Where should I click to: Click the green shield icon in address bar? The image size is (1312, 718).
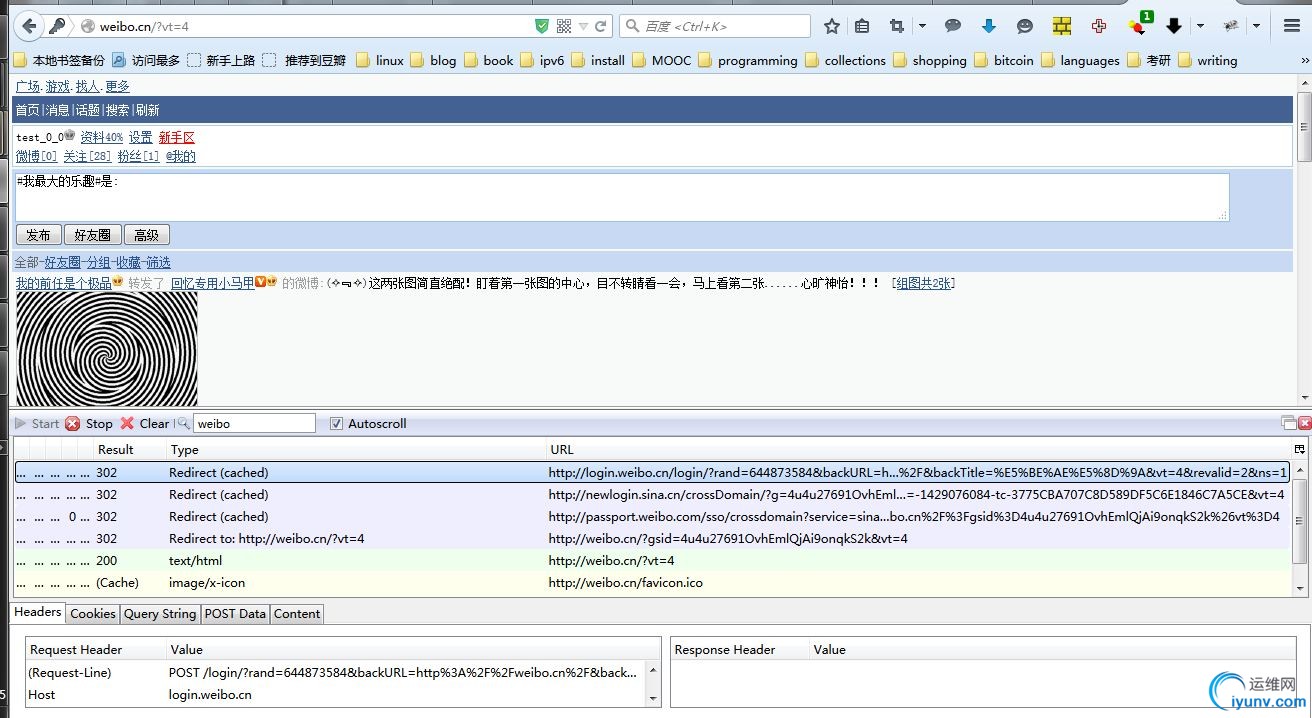coord(542,26)
